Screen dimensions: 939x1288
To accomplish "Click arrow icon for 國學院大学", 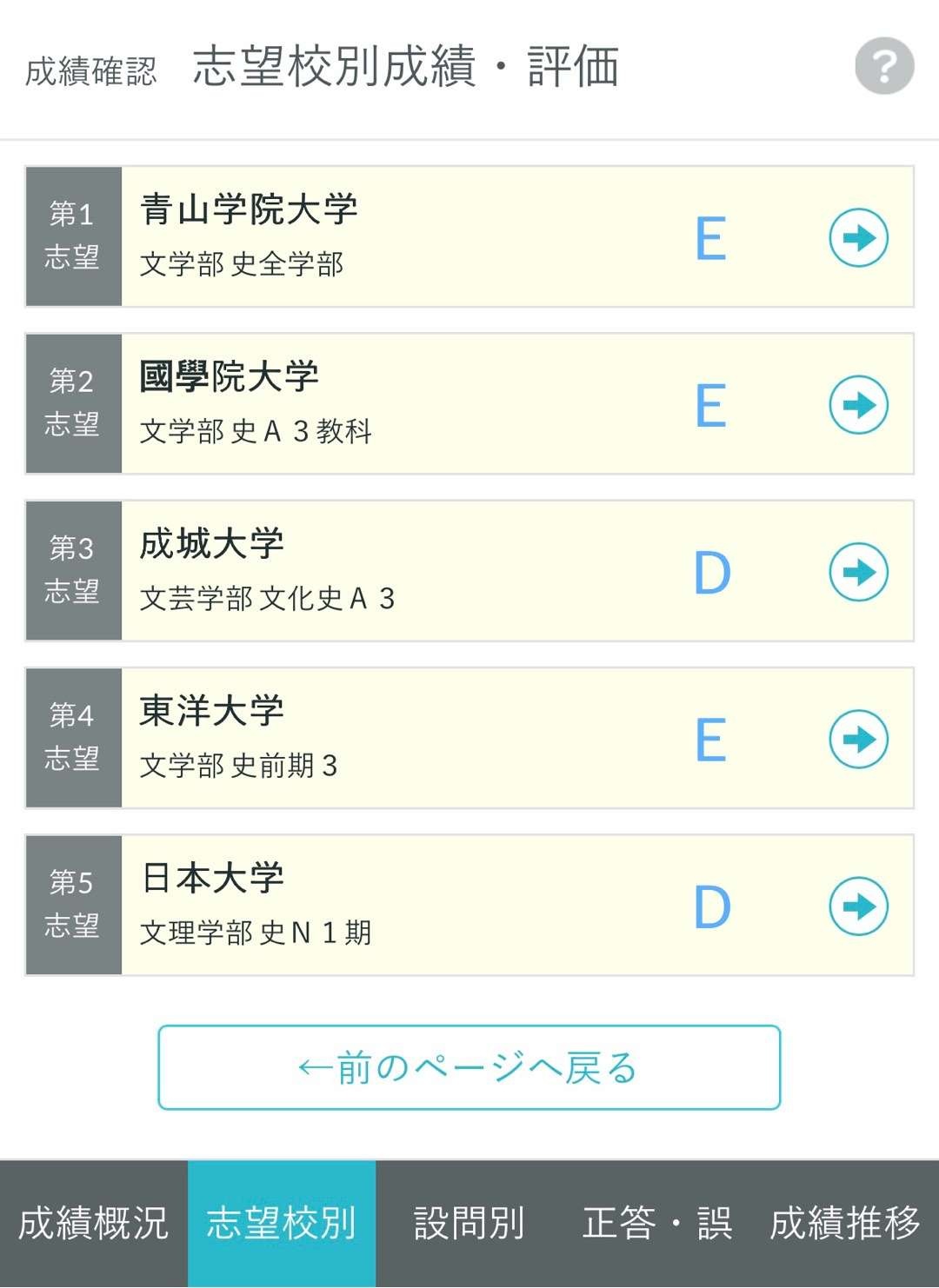I will (x=858, y=404).
